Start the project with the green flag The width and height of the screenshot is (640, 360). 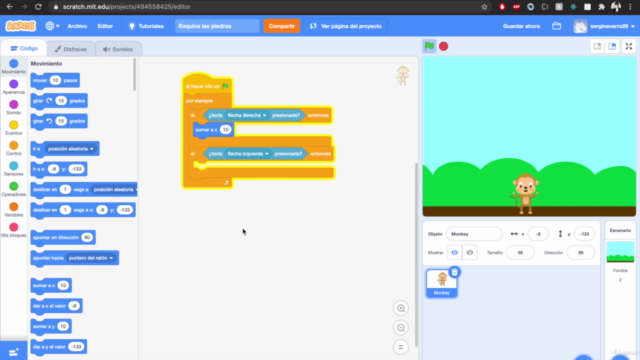tap(429, 46)
